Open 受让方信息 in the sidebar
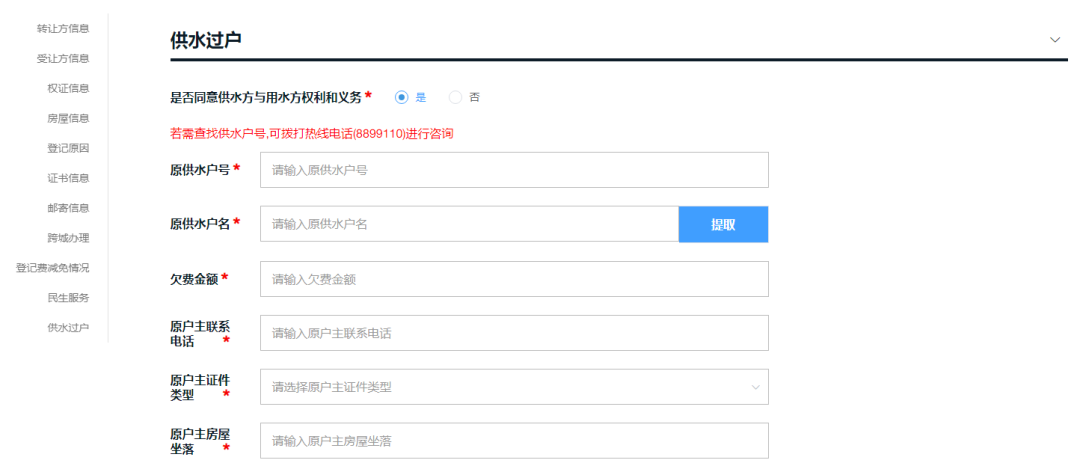 tap(63, 58)
